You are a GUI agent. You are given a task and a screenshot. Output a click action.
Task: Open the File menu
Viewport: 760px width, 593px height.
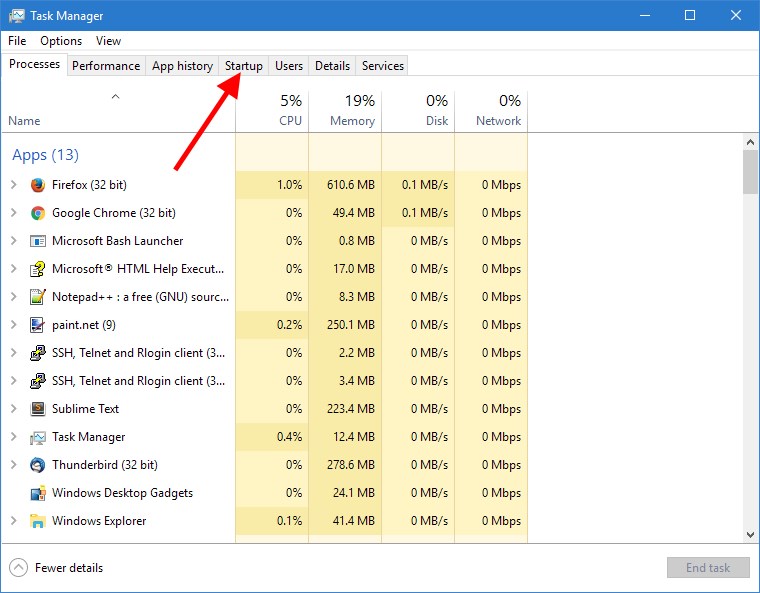pos(17,41)
